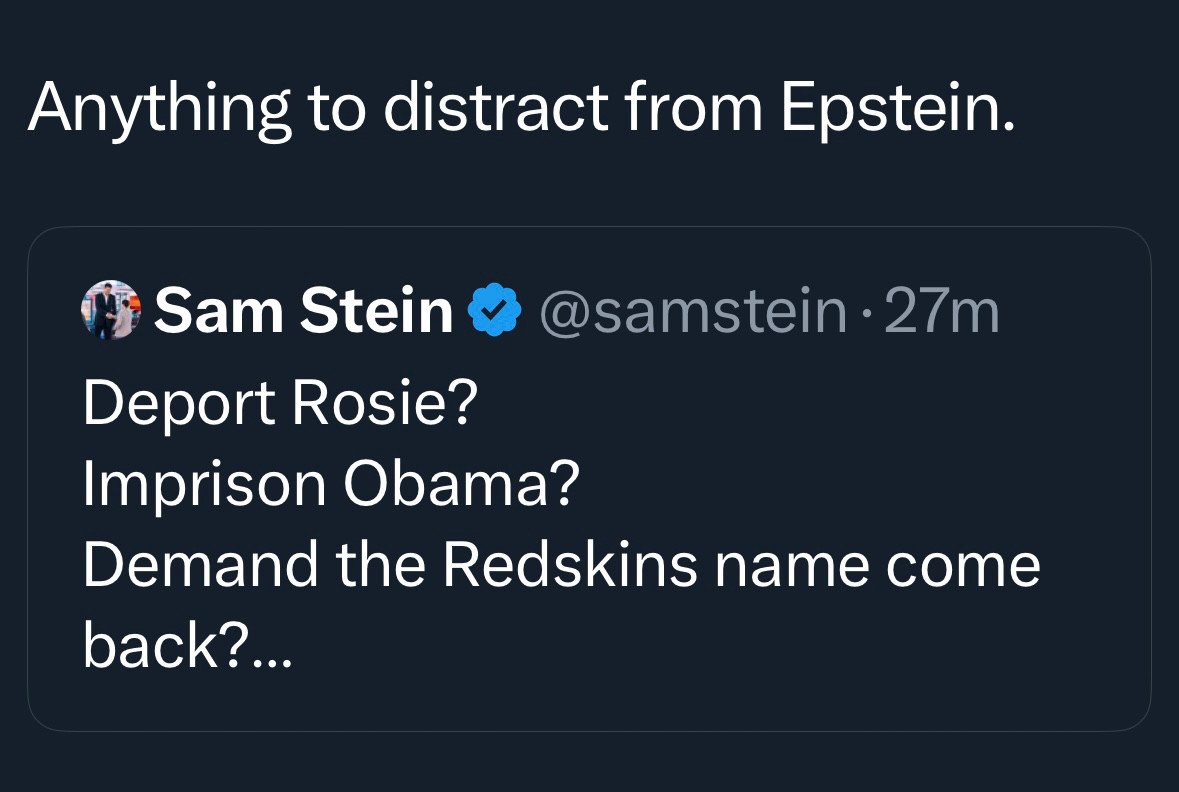Viewport: 1179px width, 792px height.
Task: Click the word 'Redskins' in quoted tweet
Action: [x=571, y=565]
